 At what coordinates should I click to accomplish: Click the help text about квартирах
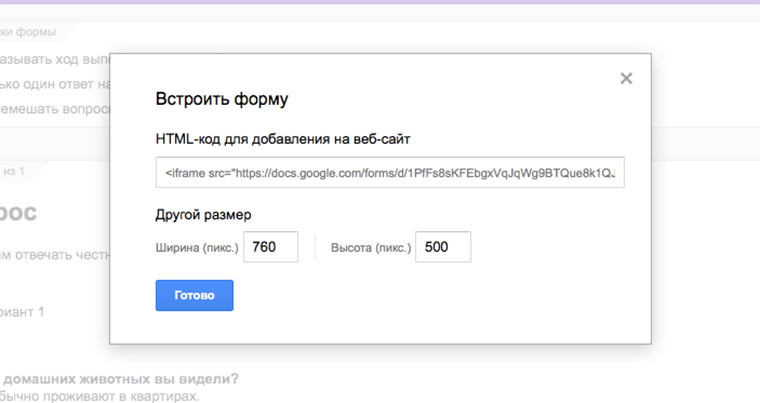pyautogui.click(x=100, y=396)
